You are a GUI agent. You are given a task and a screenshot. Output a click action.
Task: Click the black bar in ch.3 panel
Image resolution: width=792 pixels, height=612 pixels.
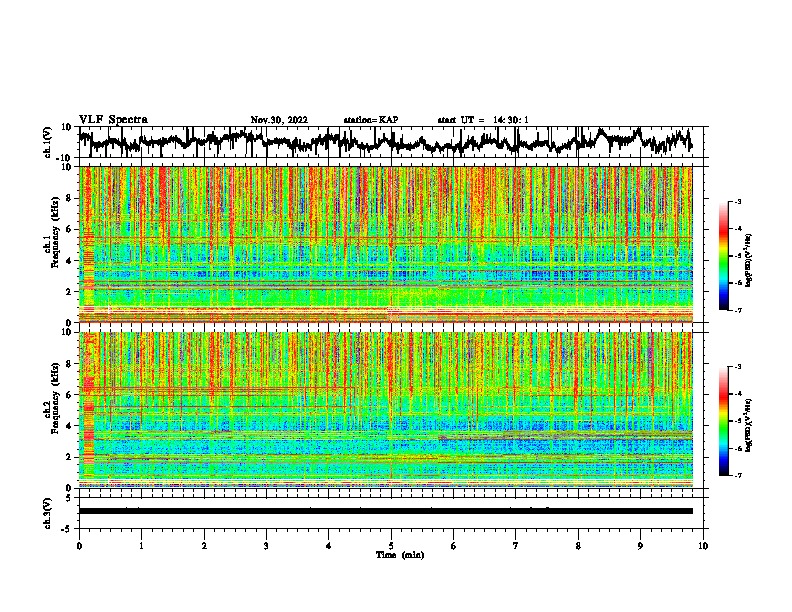386,511
